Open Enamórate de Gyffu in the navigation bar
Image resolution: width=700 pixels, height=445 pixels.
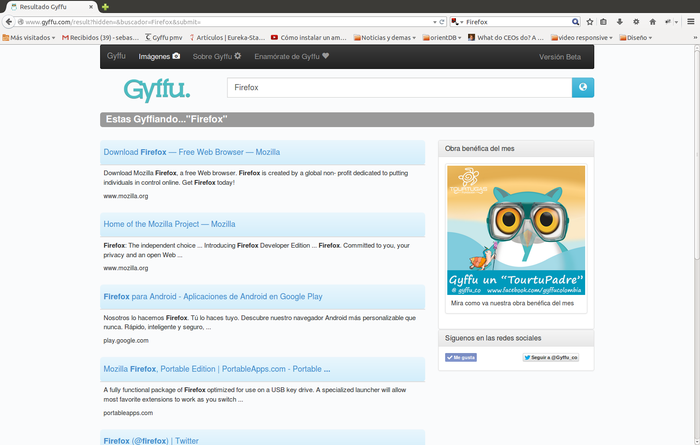pos(292,56)
